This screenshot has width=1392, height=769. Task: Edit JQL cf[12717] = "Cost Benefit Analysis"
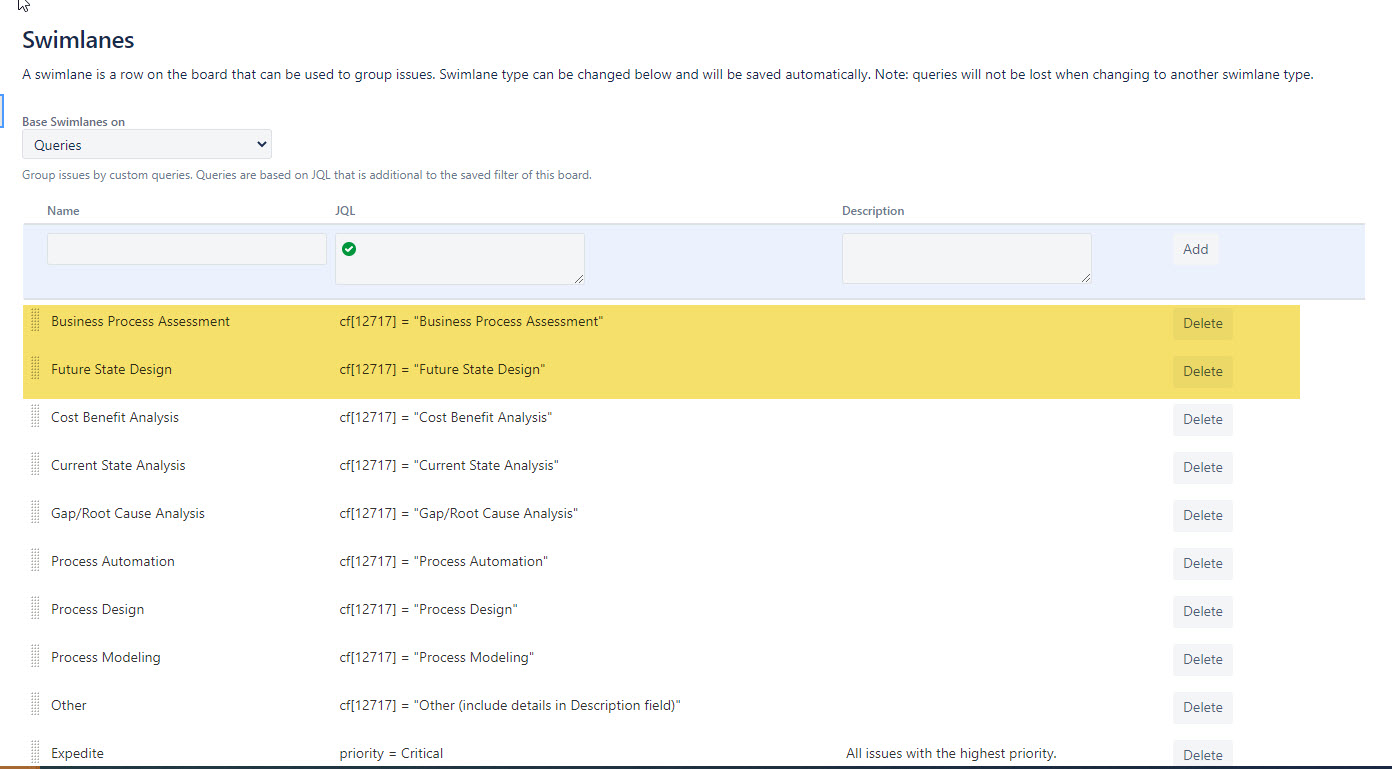click(446, 417)
